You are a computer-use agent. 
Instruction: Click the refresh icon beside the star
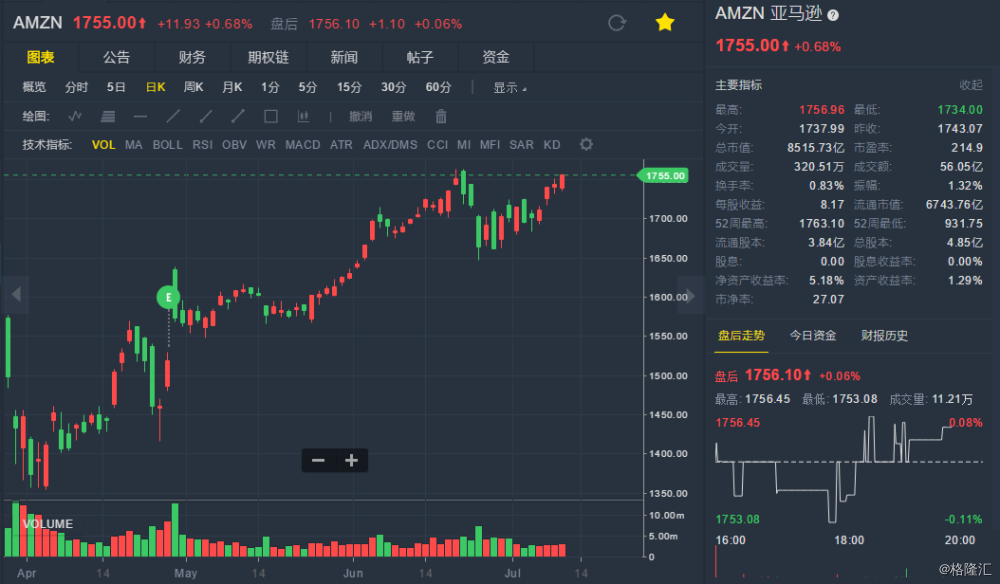pos(617,23)
